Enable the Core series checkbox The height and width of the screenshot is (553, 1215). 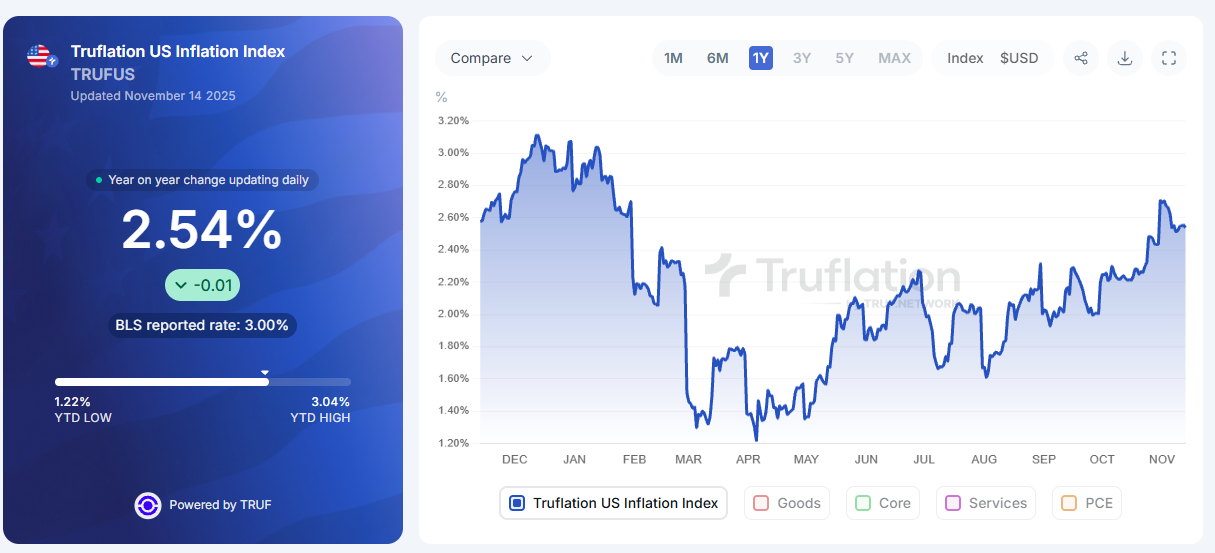[x=864, y=503]
